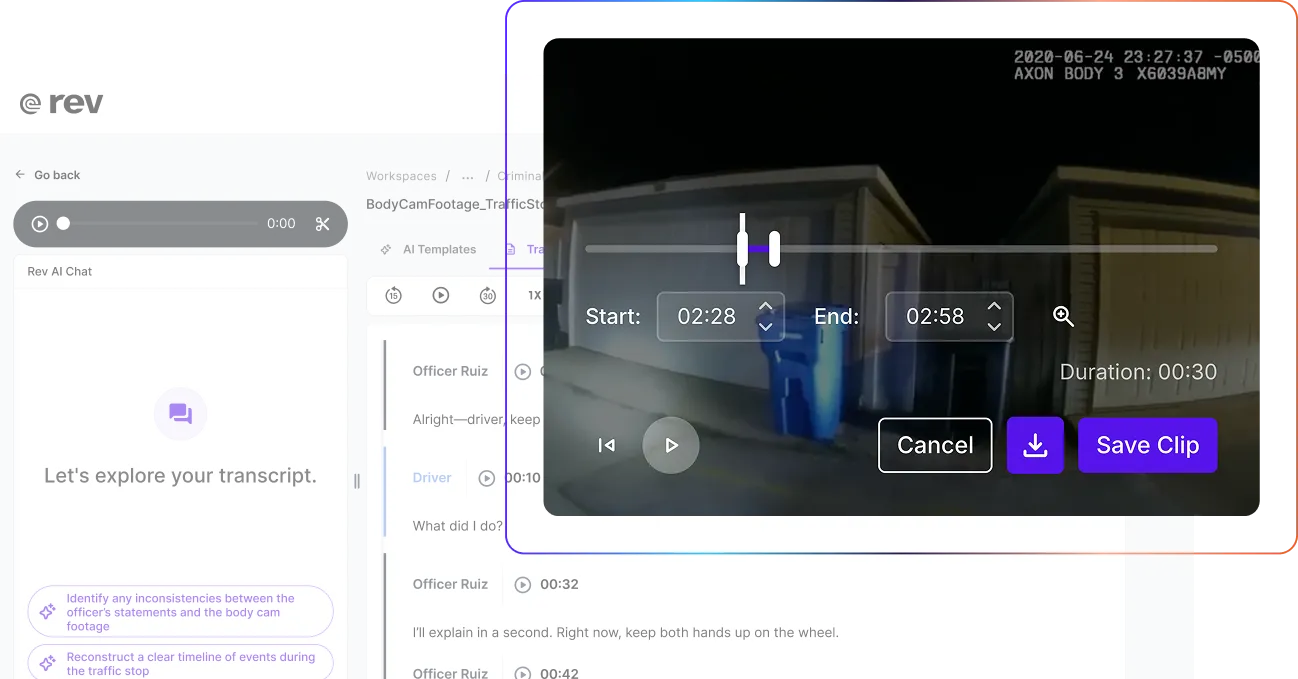Play audio in the gray player bar
The height and width of the screenshot is (679, 1298).
[x=40, y=224]
